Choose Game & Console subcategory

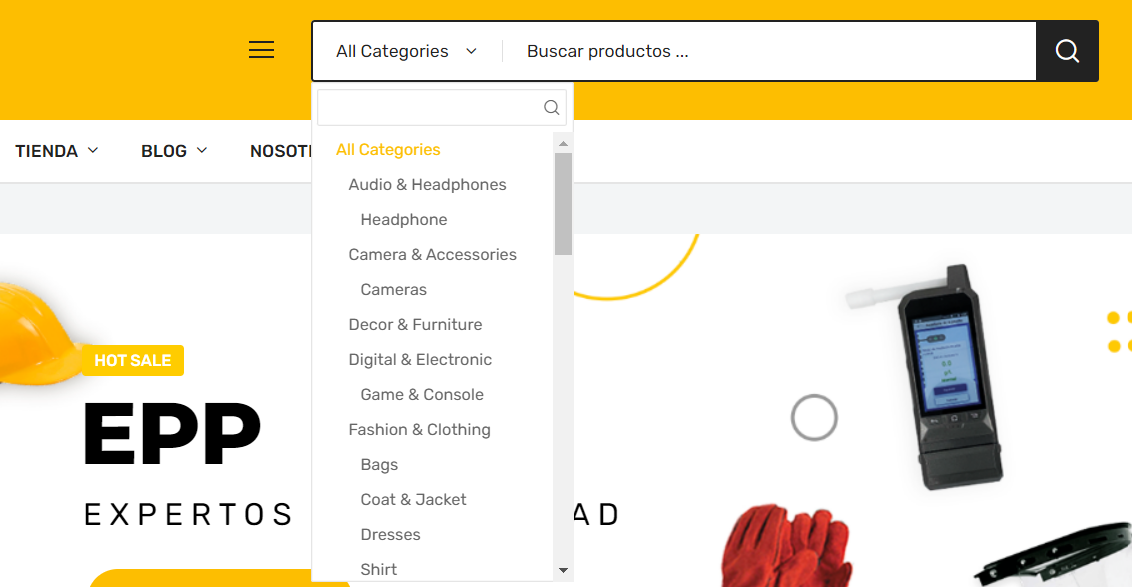[422, 395]
